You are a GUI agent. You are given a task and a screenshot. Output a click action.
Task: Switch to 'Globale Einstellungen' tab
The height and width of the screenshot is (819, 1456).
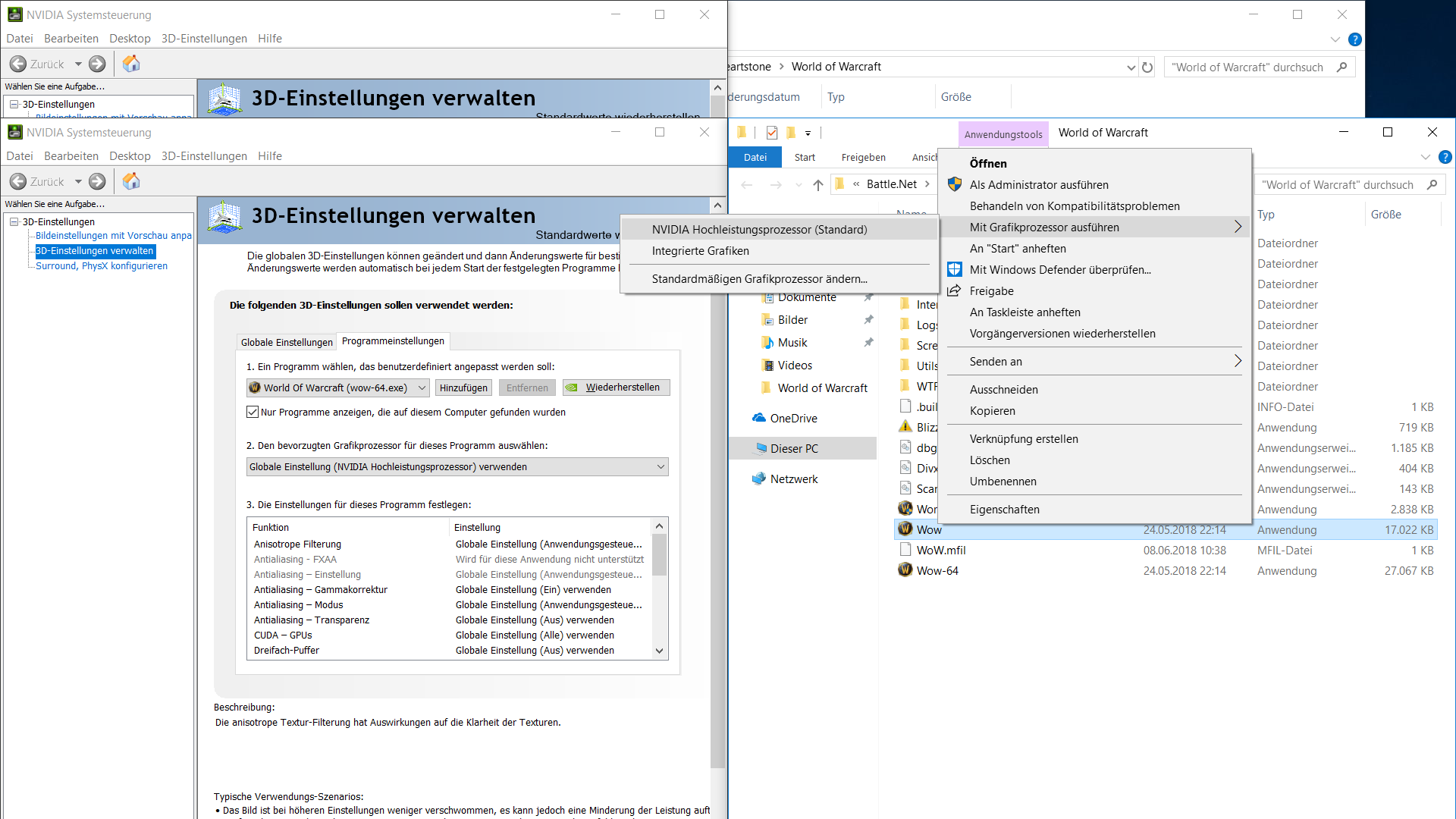[287, 342]
